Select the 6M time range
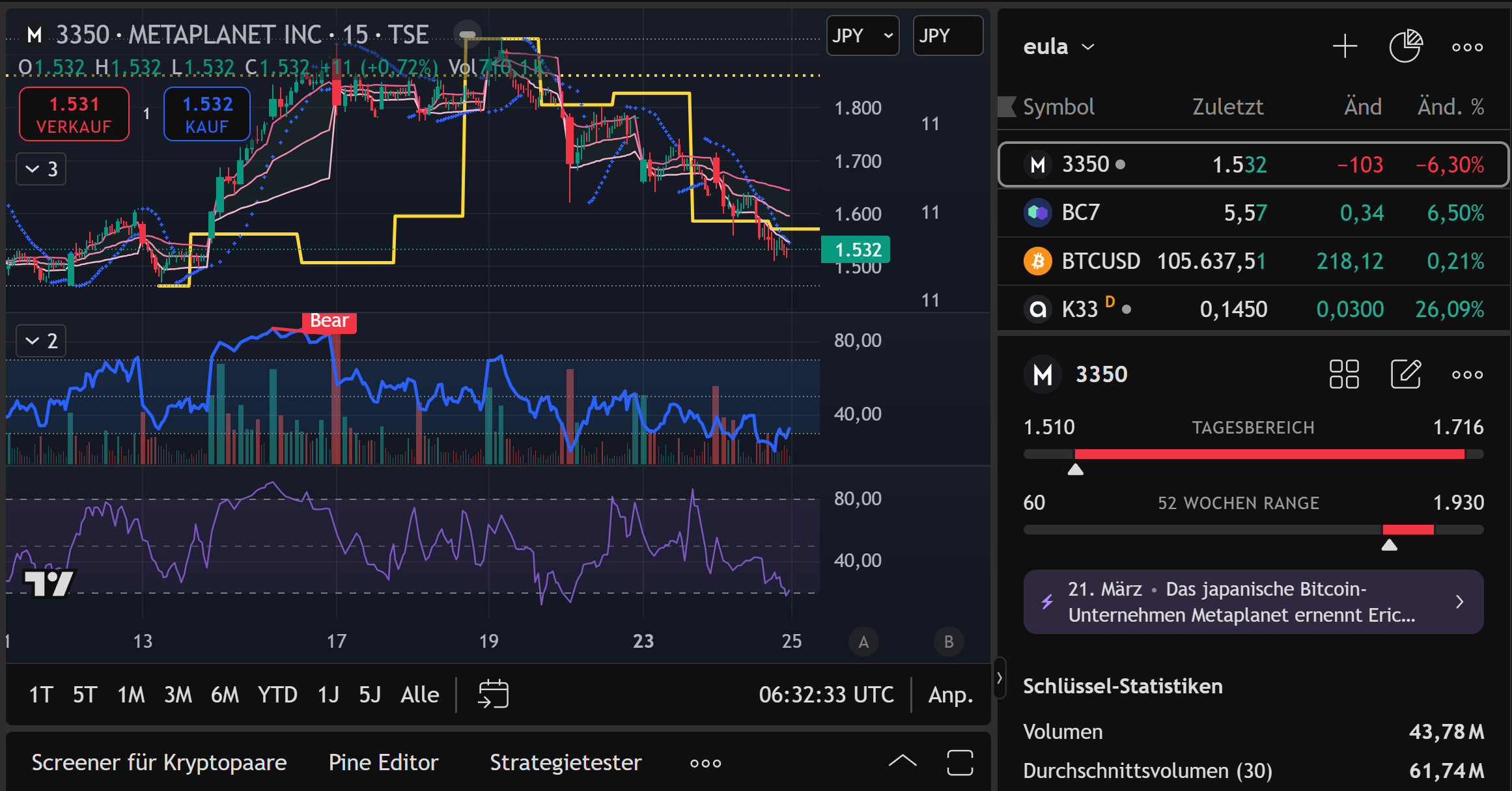This screenshot has height=791, width=1512. (225, 695)
